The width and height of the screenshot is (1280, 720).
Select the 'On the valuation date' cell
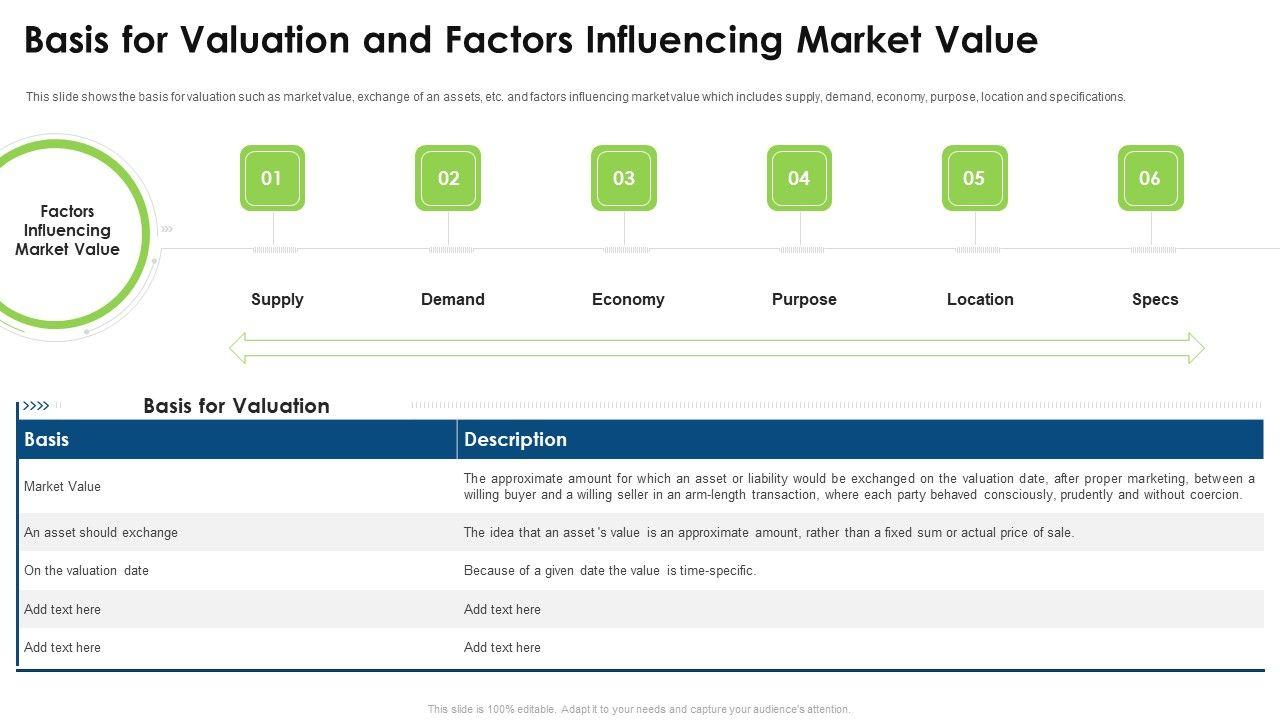(86, 571)
